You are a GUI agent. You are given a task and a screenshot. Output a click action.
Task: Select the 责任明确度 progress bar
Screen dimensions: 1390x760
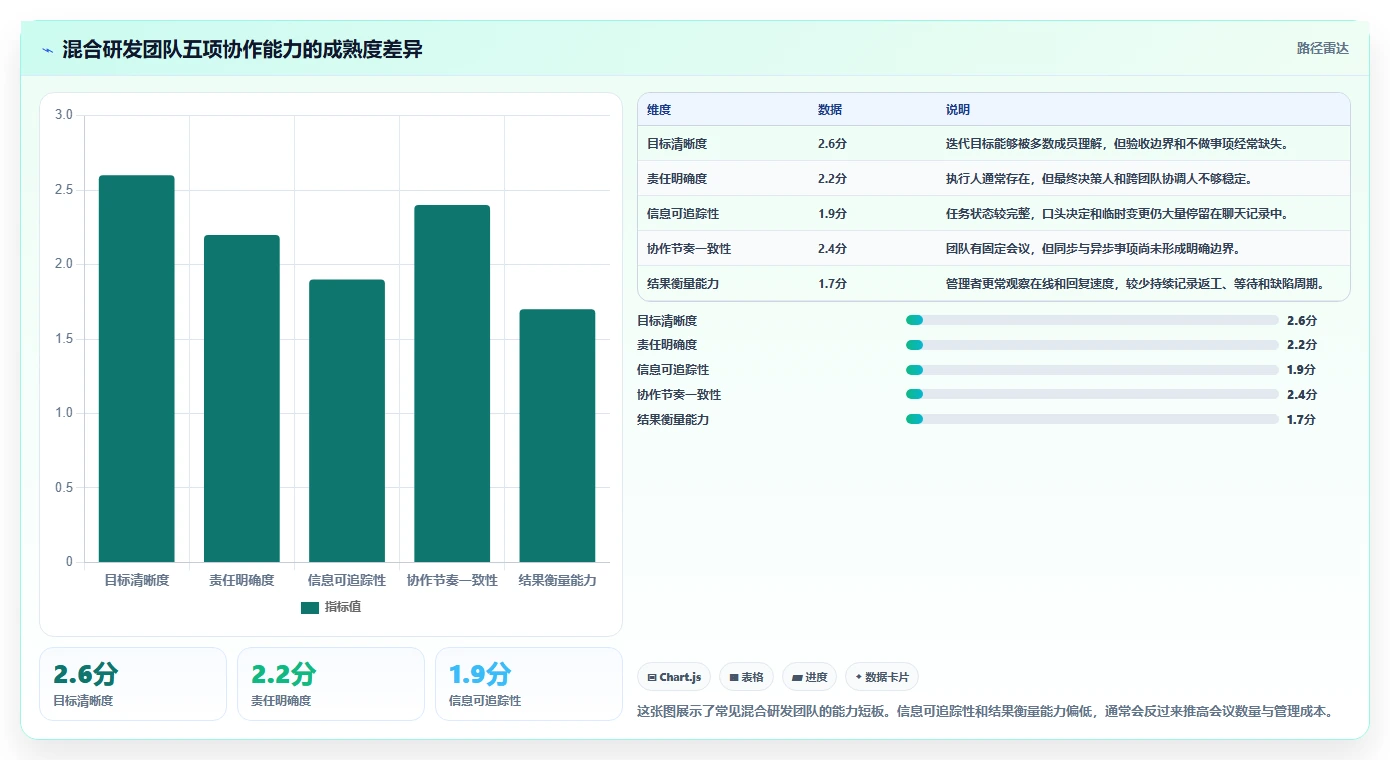tap(1092, 345)
